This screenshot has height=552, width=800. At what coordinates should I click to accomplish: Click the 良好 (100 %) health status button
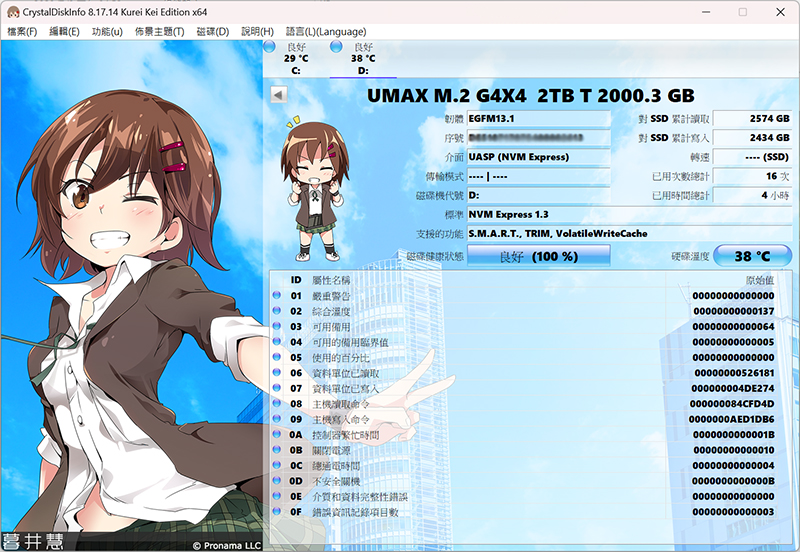point(539,256)
